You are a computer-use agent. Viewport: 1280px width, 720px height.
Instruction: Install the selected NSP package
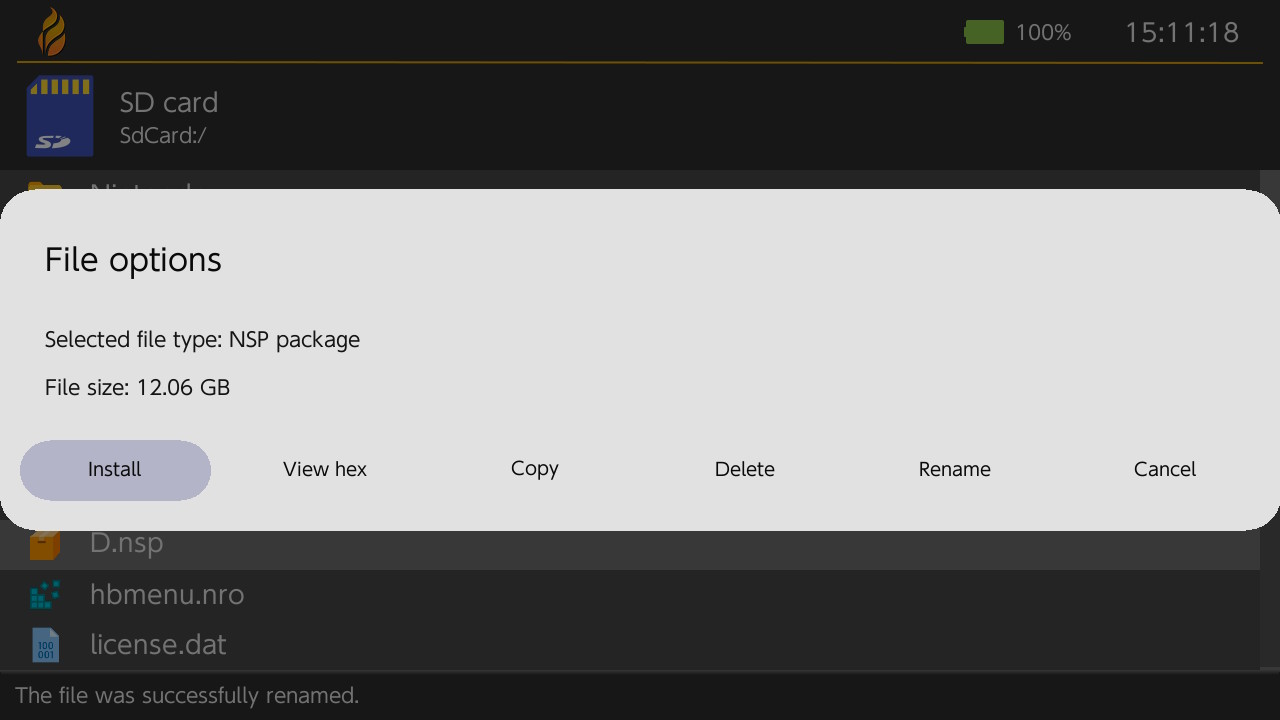pyautogui.click(x=115, y=470)
